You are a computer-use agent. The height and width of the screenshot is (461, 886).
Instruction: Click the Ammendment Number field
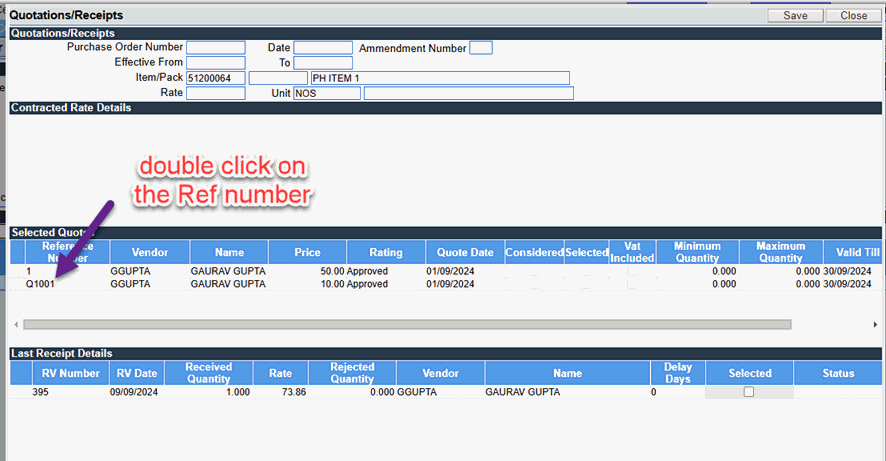pos(481,47)
